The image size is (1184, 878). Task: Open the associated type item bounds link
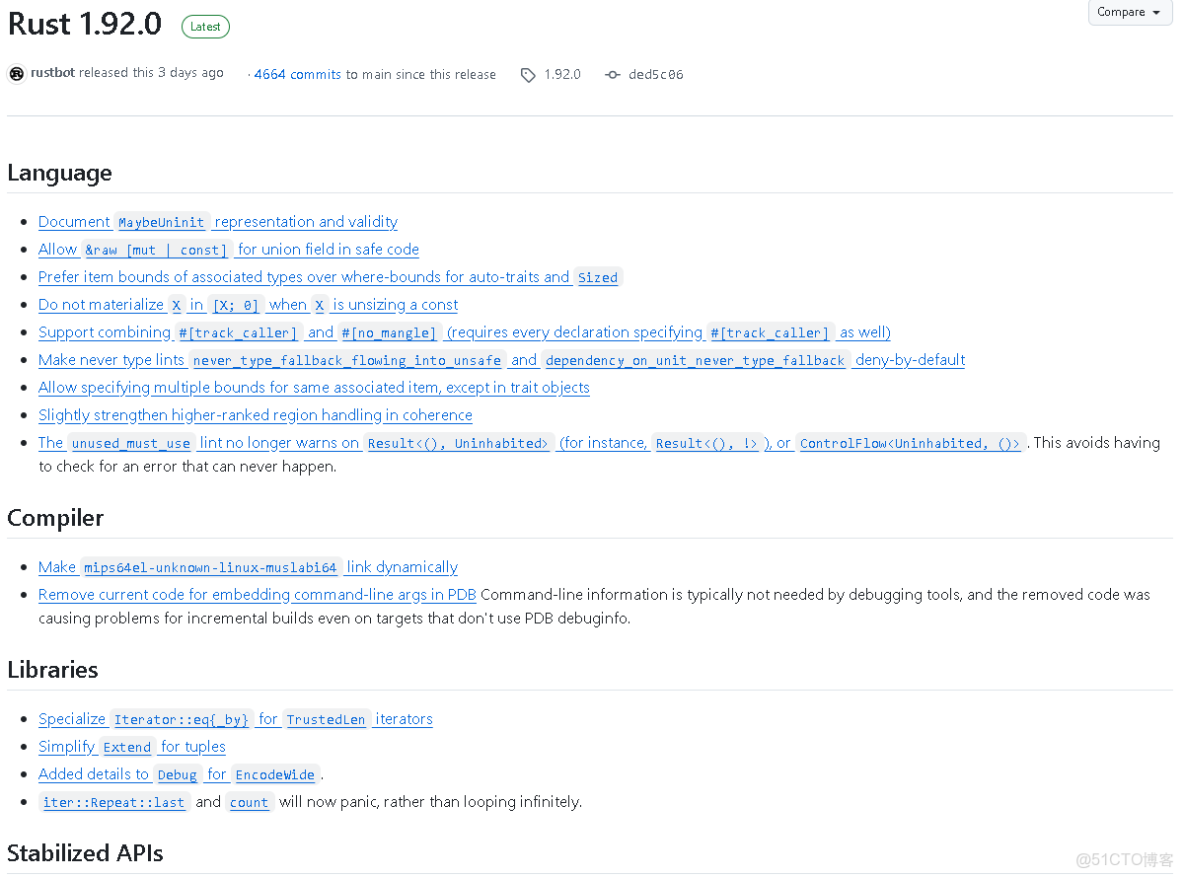click(300, 277)
